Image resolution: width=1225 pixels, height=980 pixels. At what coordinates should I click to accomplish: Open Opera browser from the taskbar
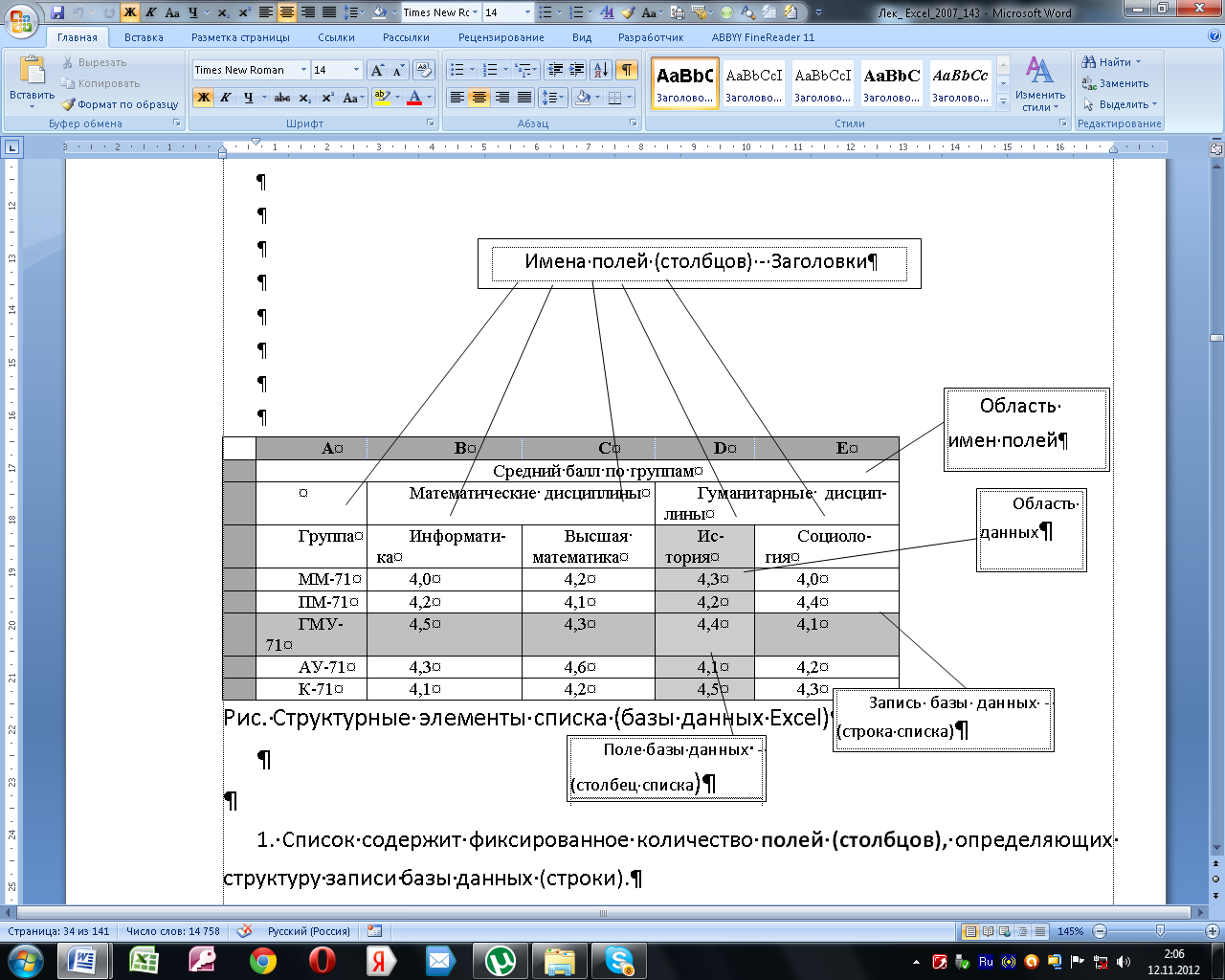[323, 960]
